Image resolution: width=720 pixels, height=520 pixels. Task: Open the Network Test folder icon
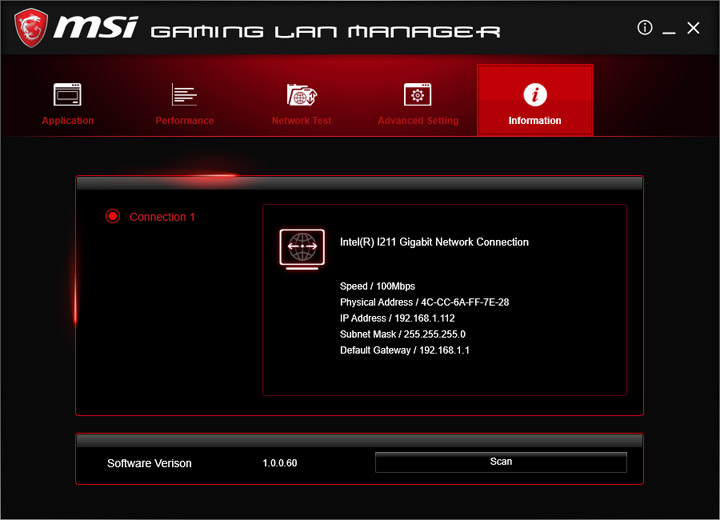pos(302,94)
